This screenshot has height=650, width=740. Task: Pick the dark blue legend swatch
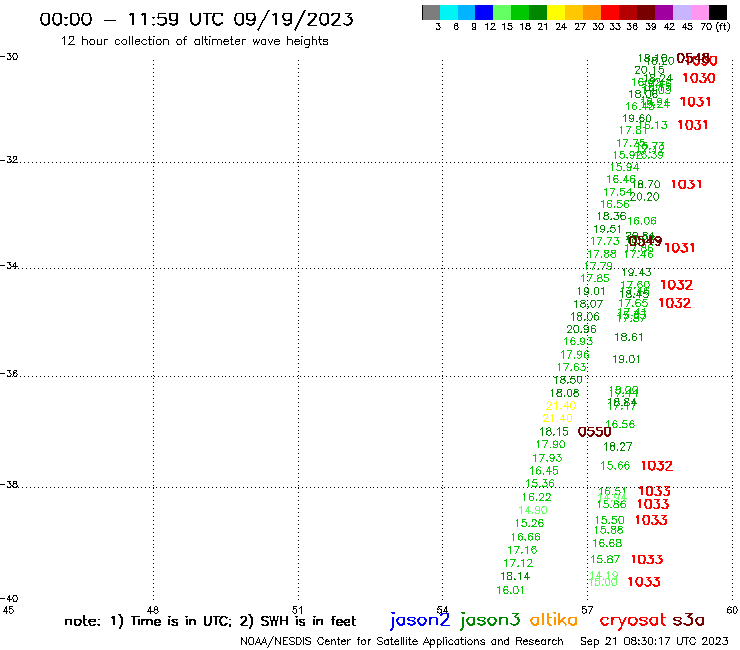point(484,12)
